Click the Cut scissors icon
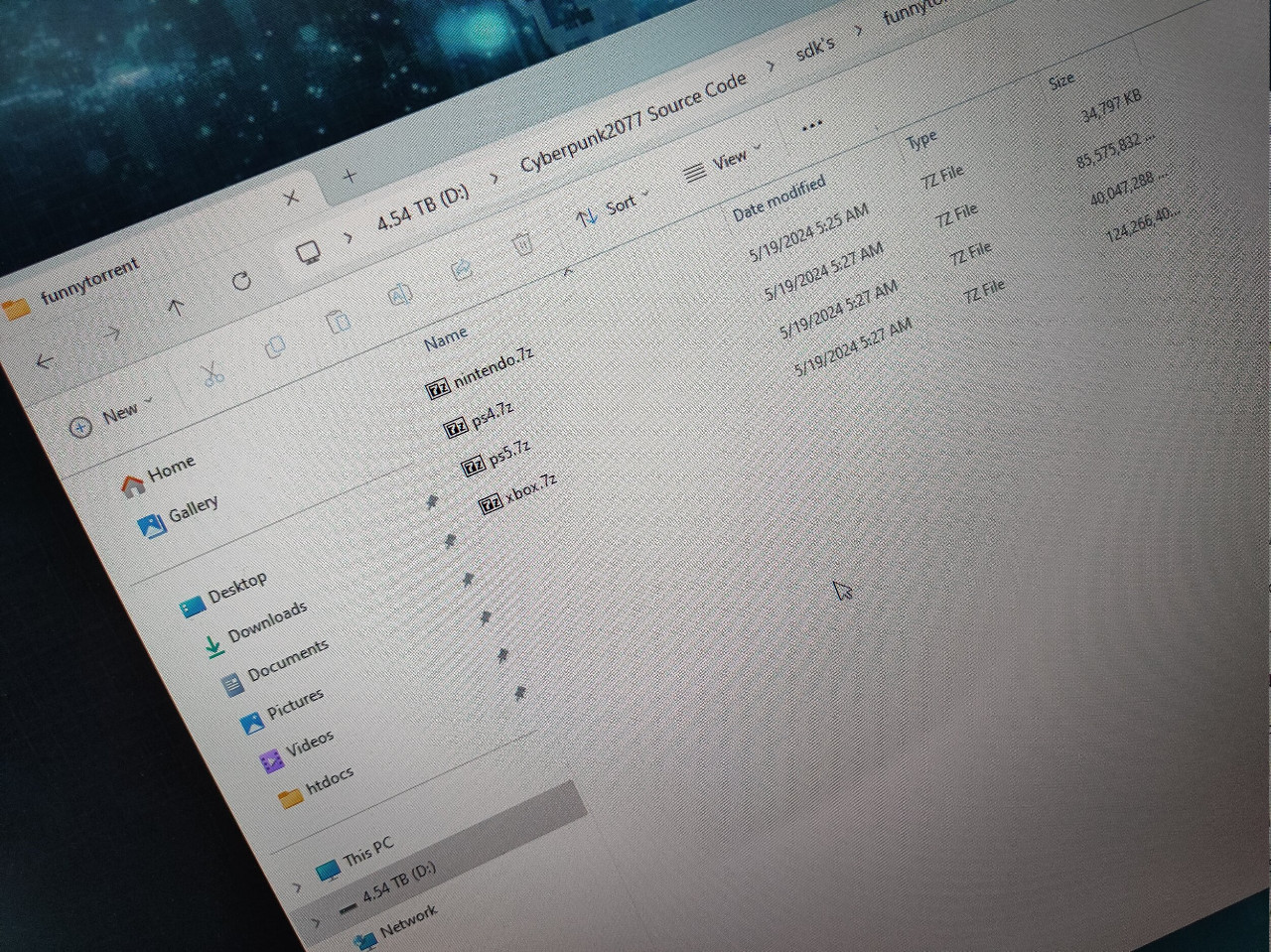The width and height of the screenshot is (1271, 952). coord(212,373)
